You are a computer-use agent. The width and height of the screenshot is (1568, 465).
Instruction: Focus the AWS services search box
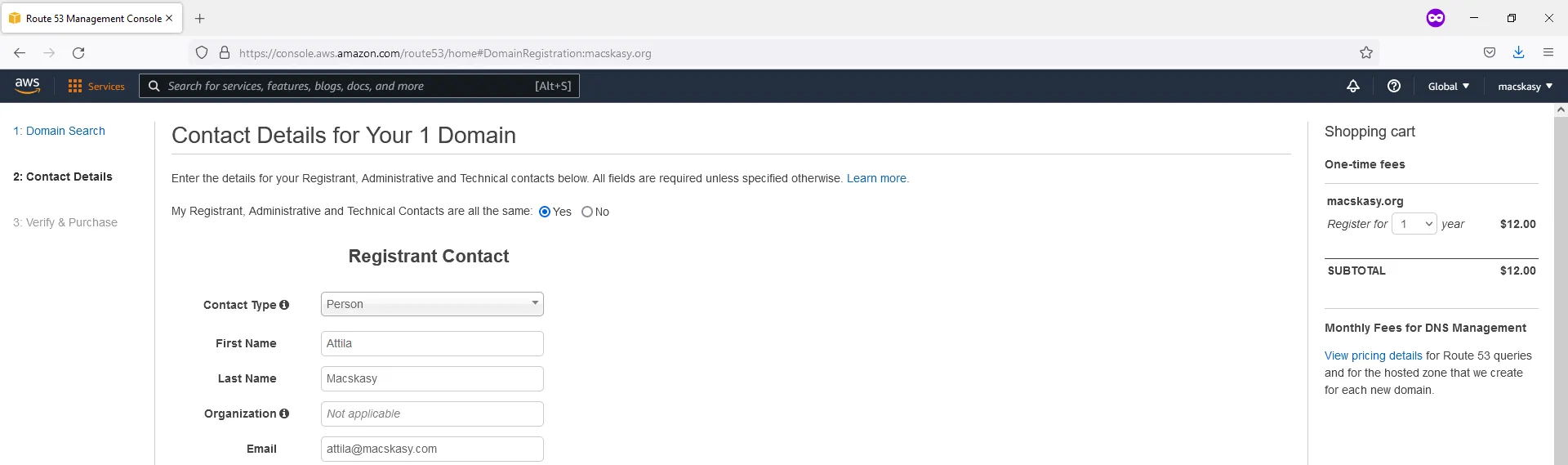tap(359, 86)
